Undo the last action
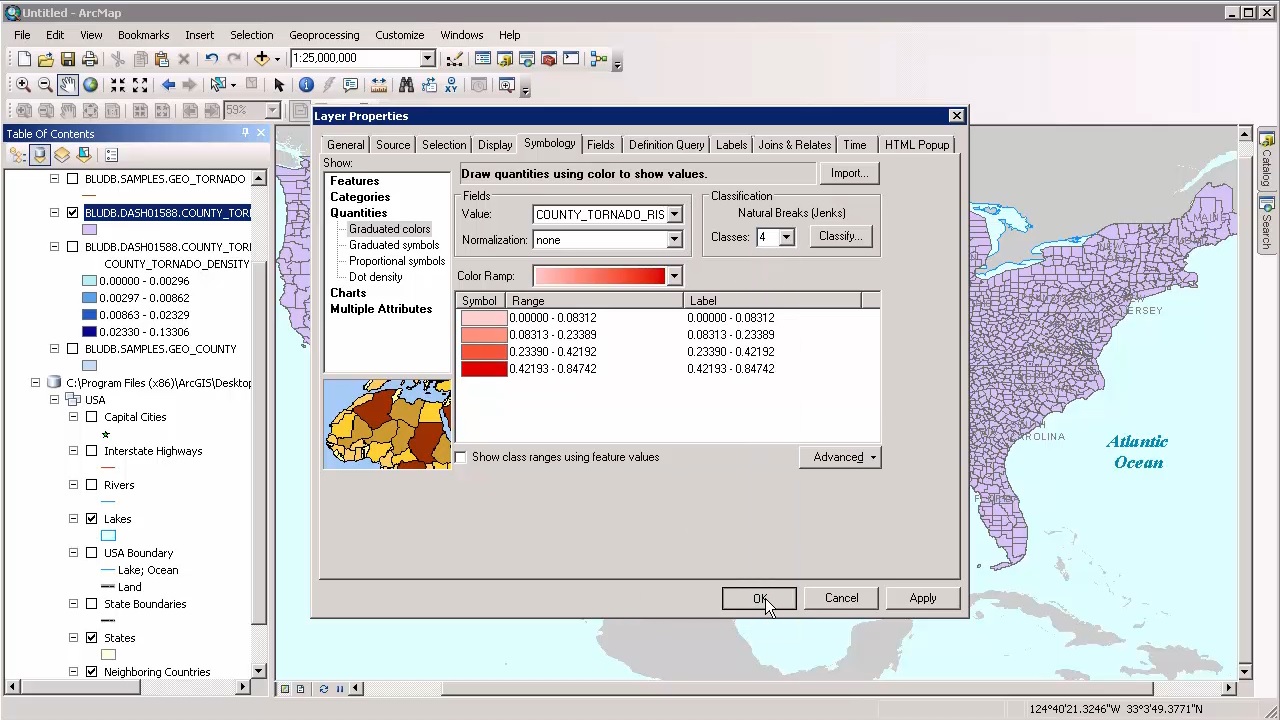The height and width of the screenshot is (720, 1280). (212, 59)
